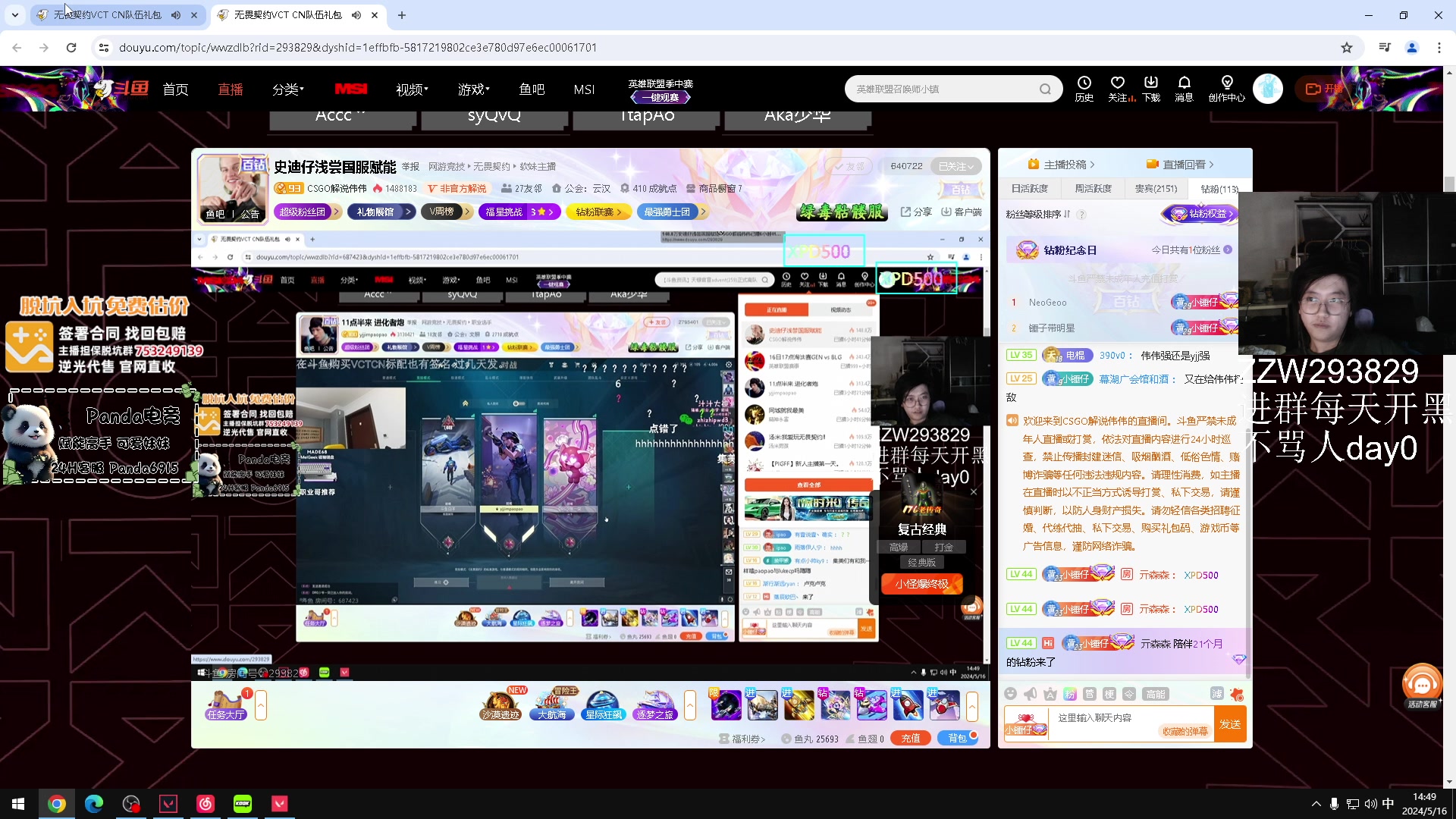Open the 粉 fan badge panel

click(x=1070, y=693)
